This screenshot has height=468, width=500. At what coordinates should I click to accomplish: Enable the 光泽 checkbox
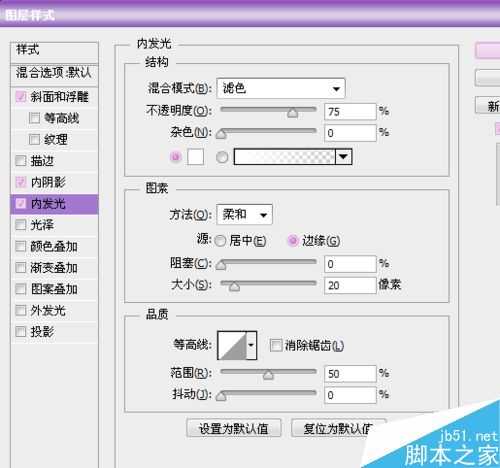pyautogui.click(x=21, y=225)
